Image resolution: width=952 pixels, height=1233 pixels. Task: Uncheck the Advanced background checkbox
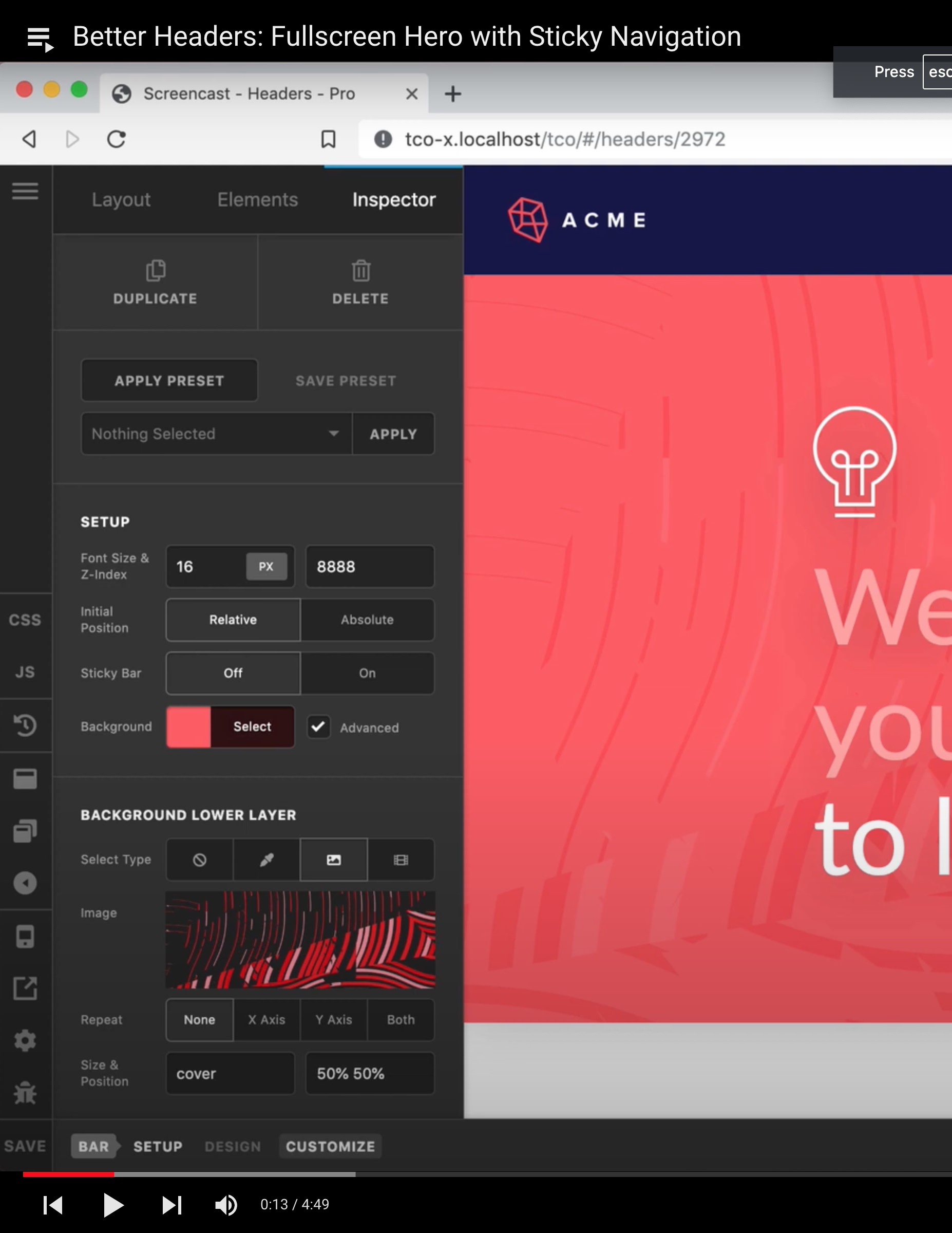(318, 726)
